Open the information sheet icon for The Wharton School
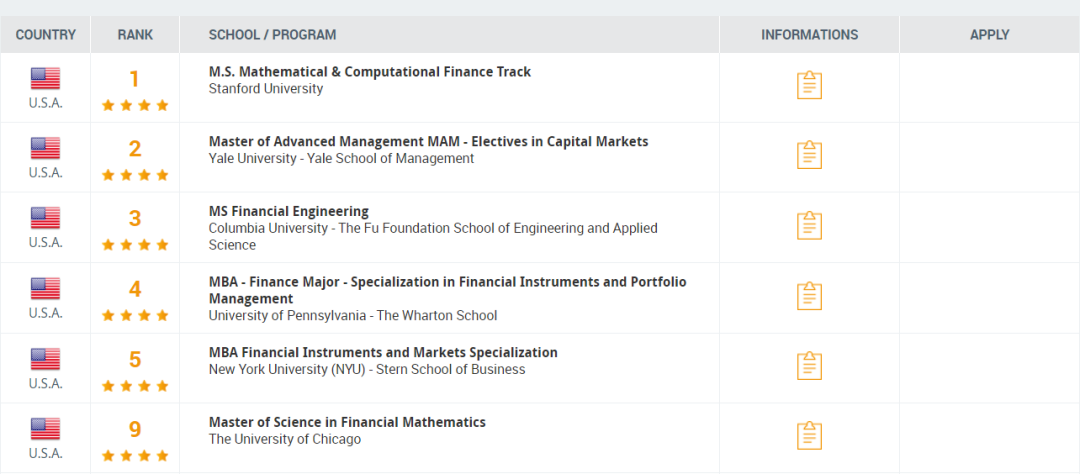 [809, 296]
